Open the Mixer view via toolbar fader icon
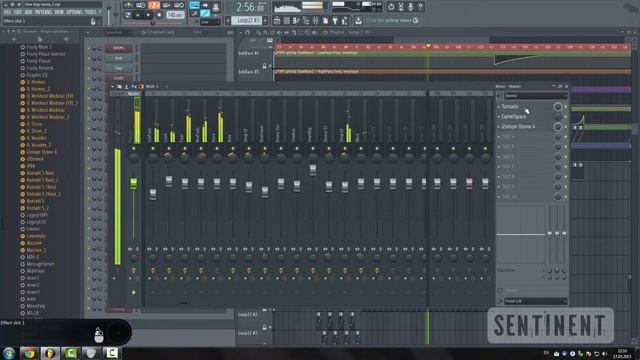The image size is (640, 360). coord(316,20)
